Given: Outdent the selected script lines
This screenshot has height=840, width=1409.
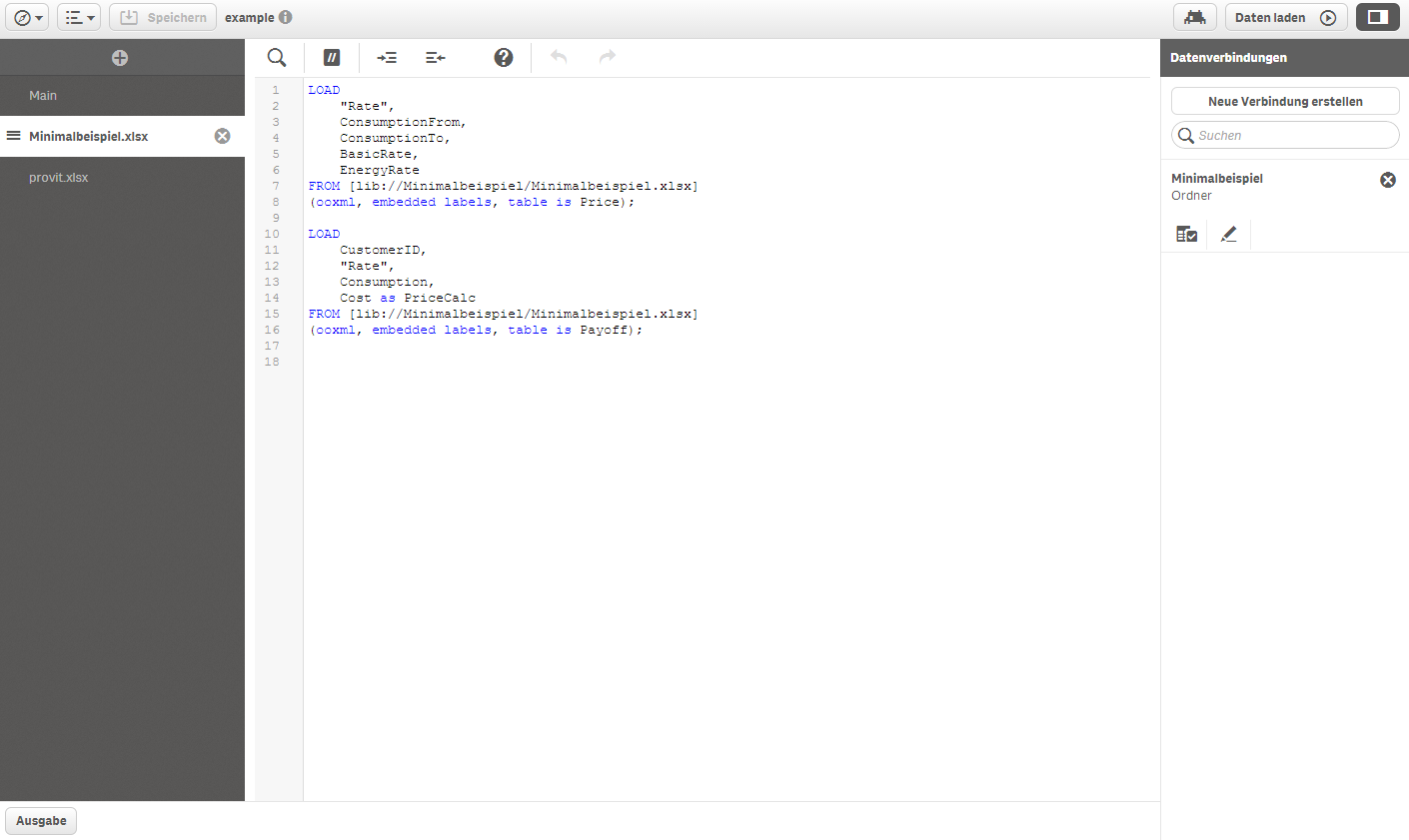Looking at the screenshot, I should [436, 58].
